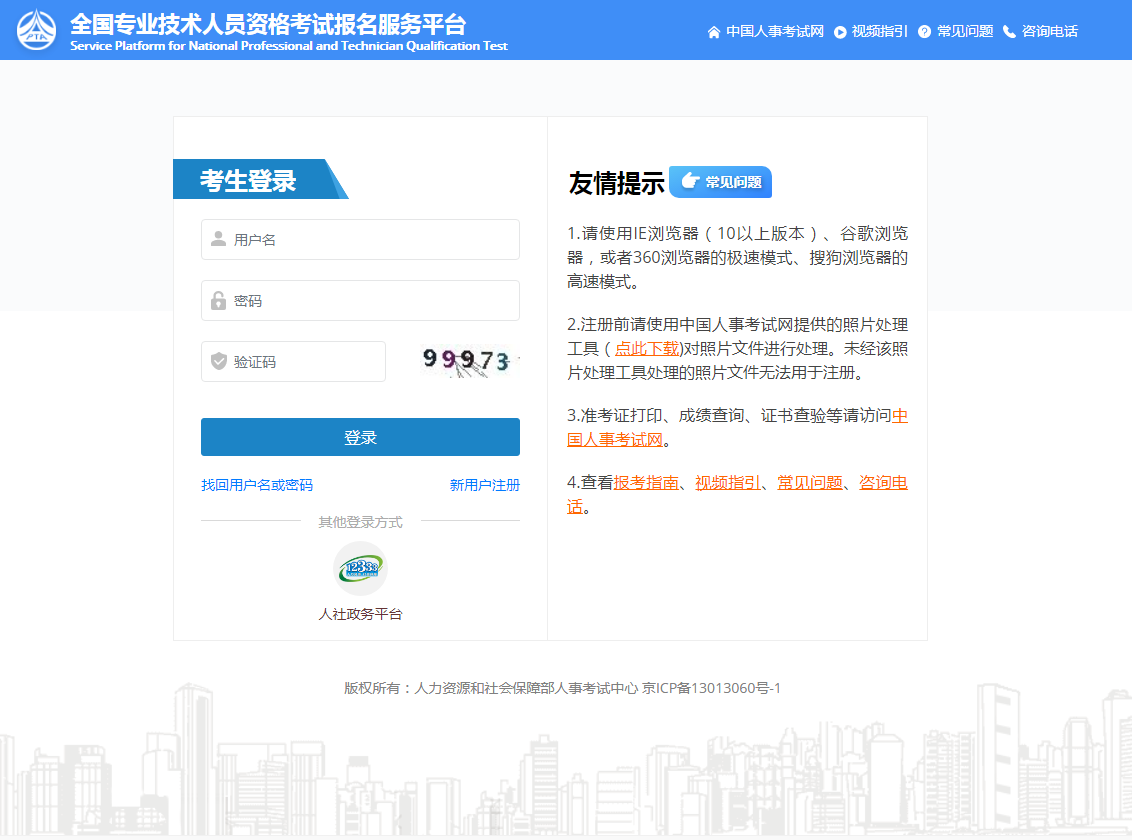Click the 友情提示 heading

coord(616,183)
